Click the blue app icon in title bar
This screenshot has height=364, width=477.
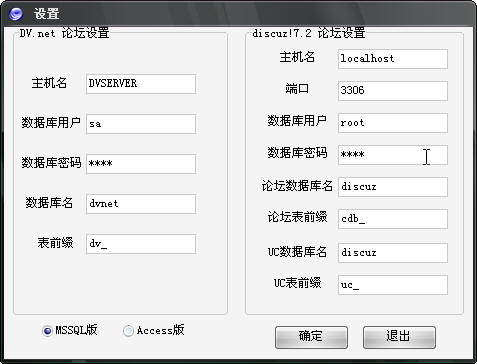click(x=16, y=14)
